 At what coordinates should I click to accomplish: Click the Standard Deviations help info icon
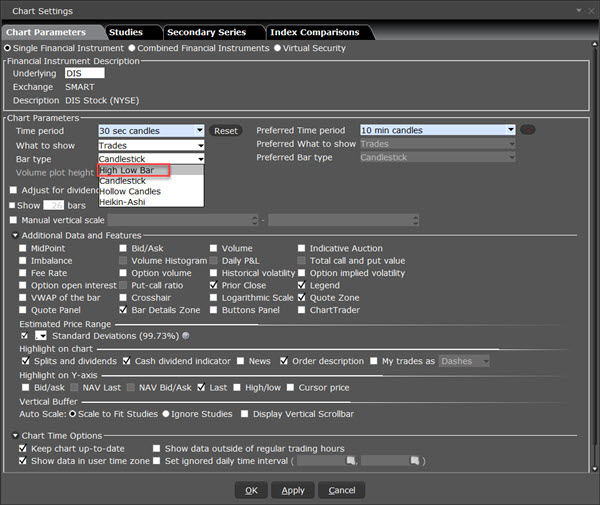click(186, 336)
